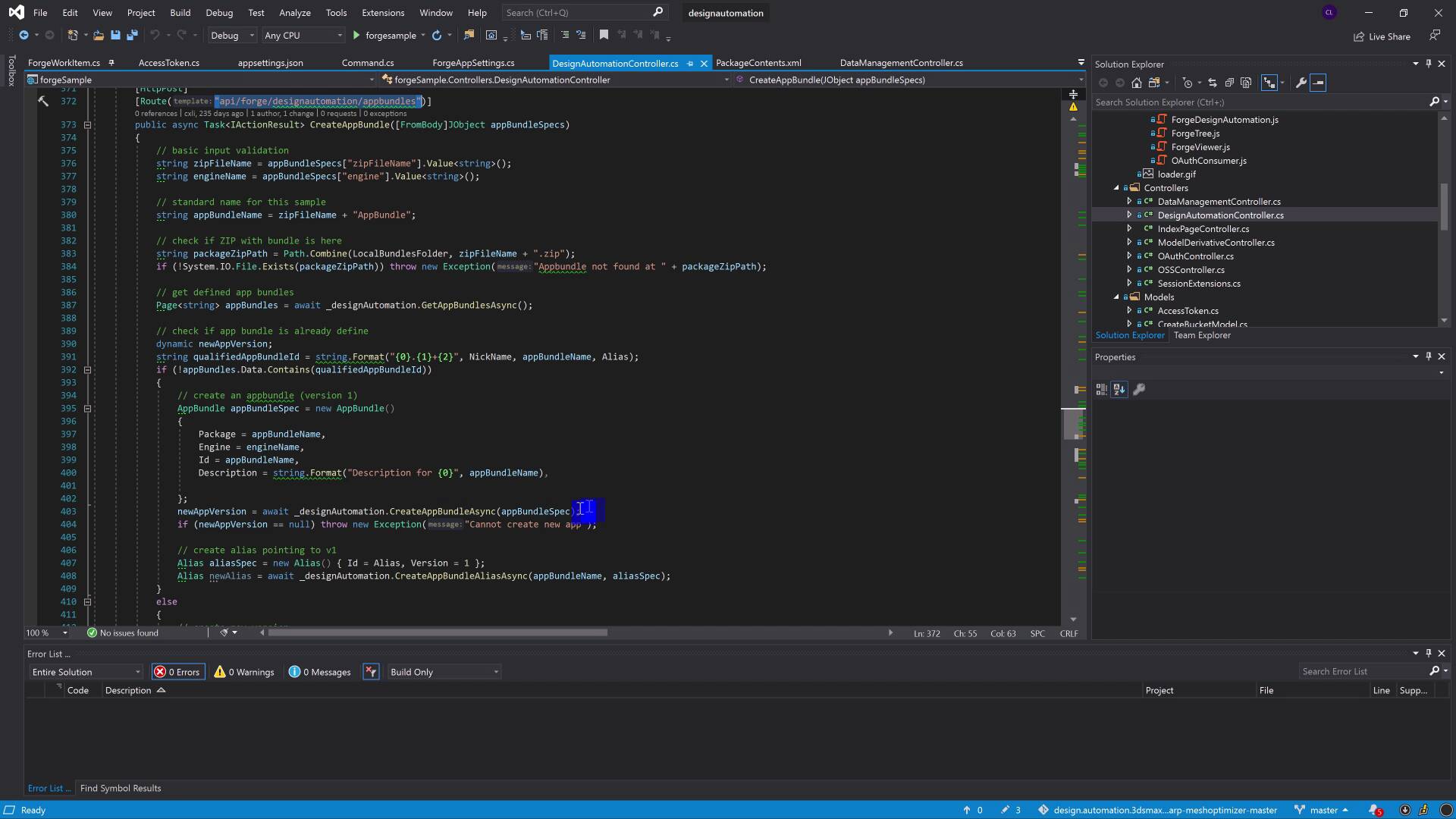Open Find in Files from the toolbar
This screenshot has width=1456, height=819.
(469, 35)
